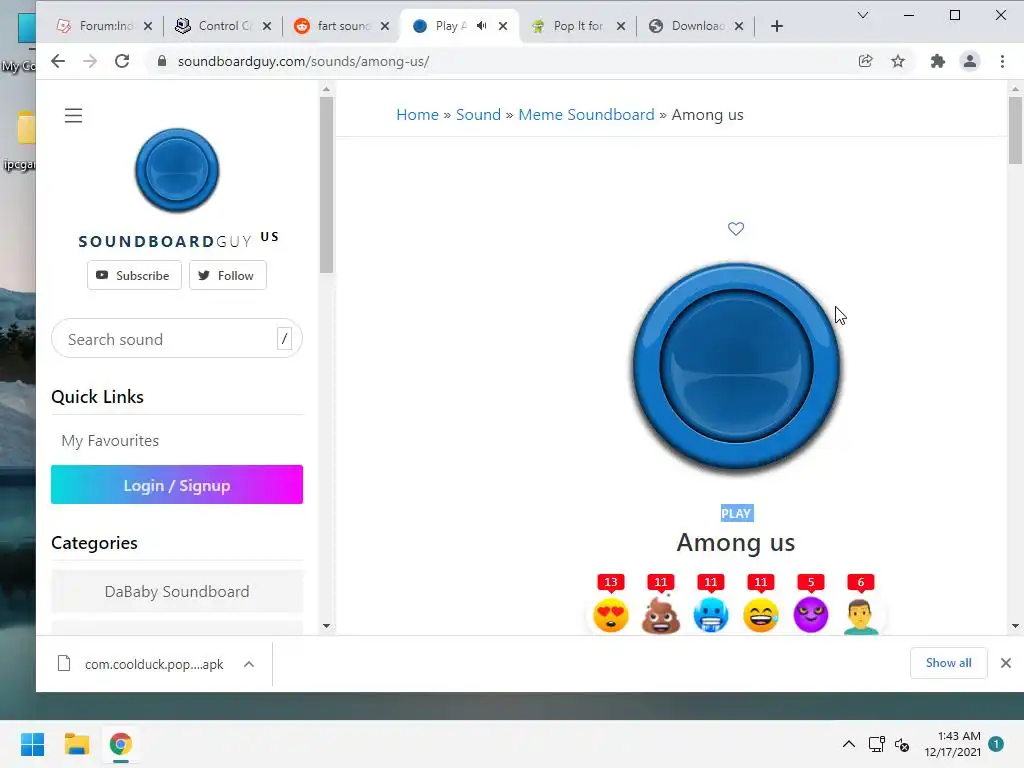Image resolution: width=1024 pixels, height=768 pixels.
Task: Click Chrome taskbar icon
Action: 120,744
